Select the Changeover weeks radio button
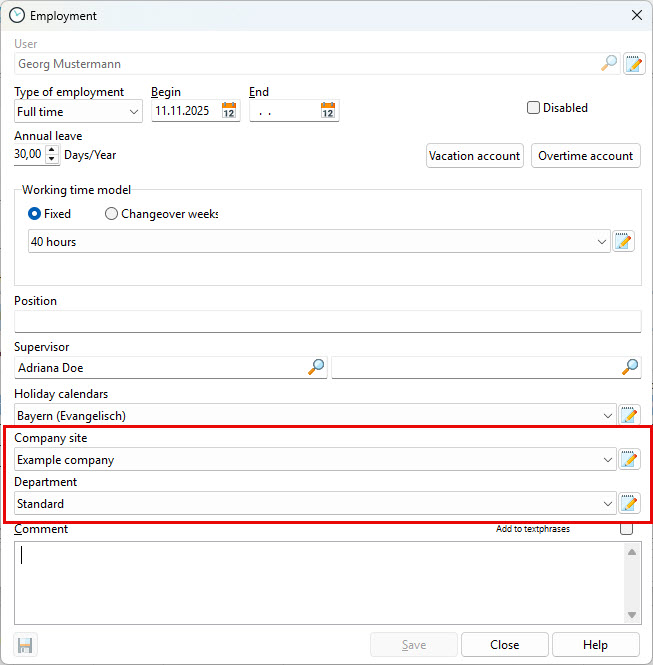The height and width of the screenshot is (665, 653). coord(111,214)
